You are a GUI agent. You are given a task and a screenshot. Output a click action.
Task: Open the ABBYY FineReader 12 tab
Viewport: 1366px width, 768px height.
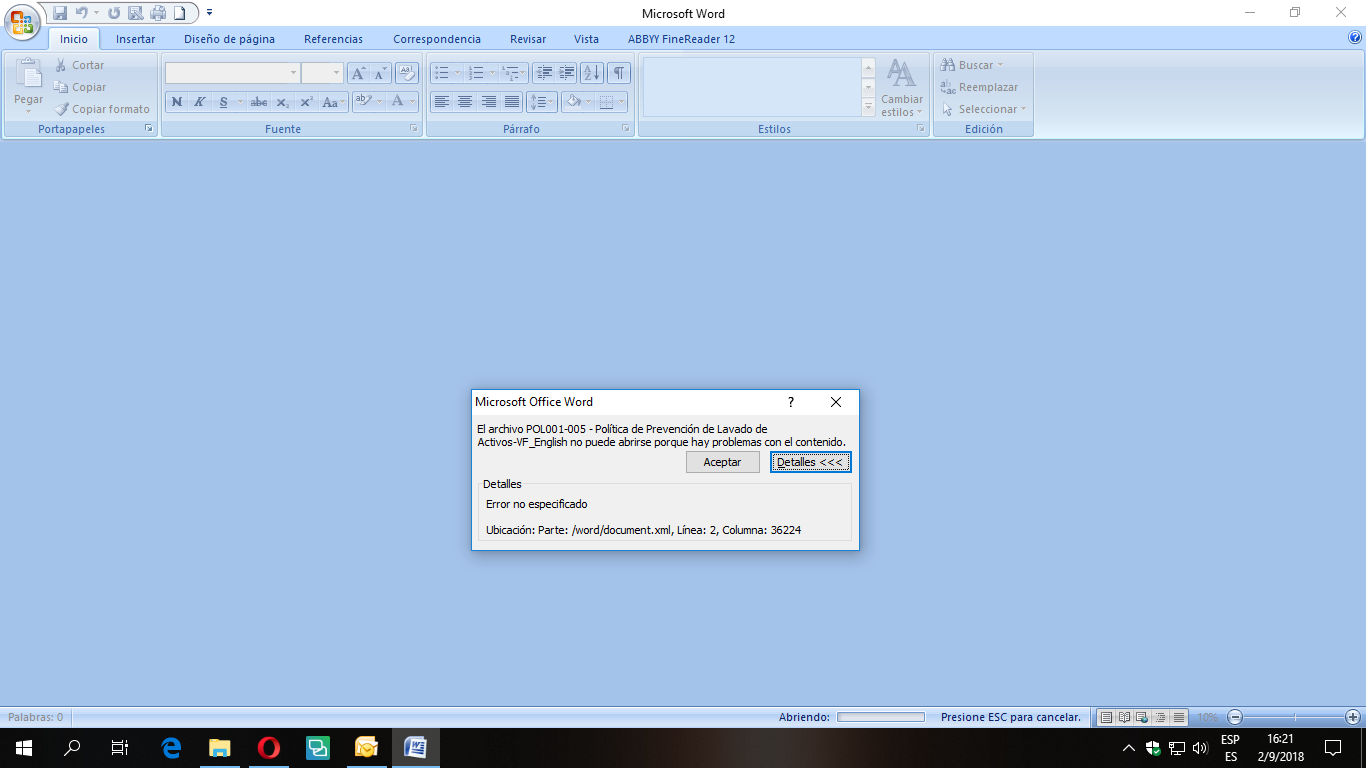pyautogui.click(x=681, y=39)
